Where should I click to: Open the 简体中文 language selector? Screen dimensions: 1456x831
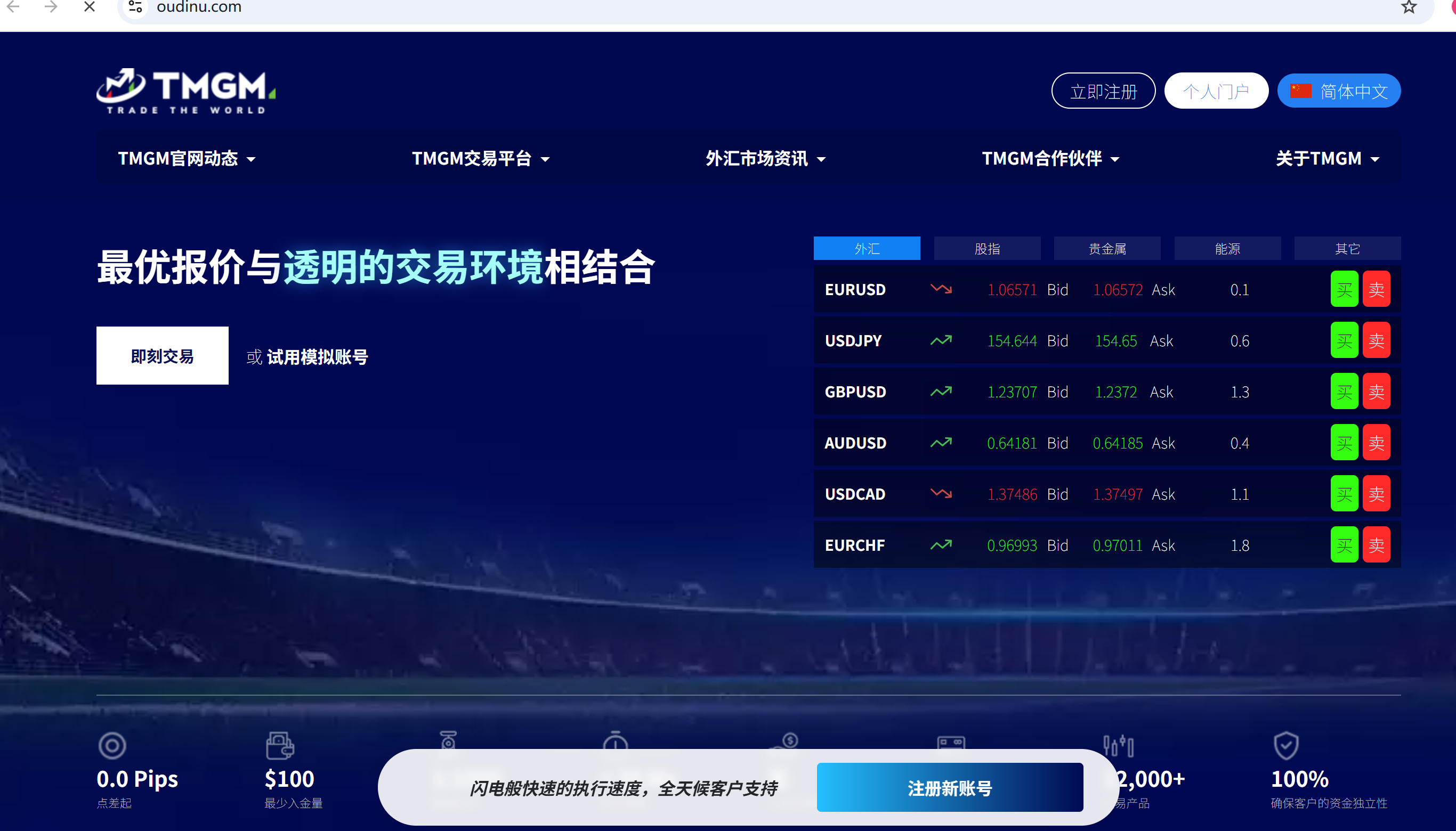point(1338,91)
